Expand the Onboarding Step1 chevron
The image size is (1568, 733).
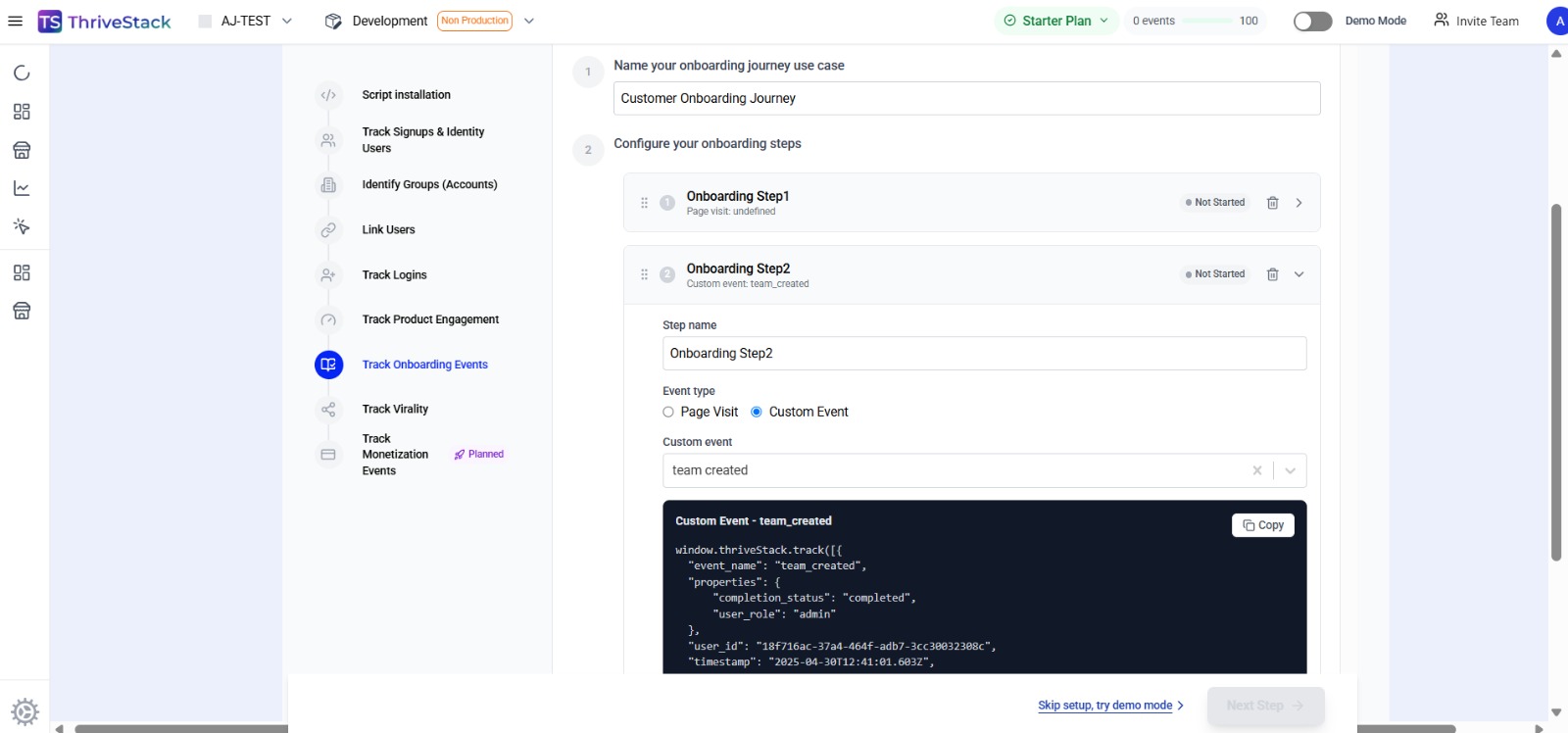click(1299, 203)
